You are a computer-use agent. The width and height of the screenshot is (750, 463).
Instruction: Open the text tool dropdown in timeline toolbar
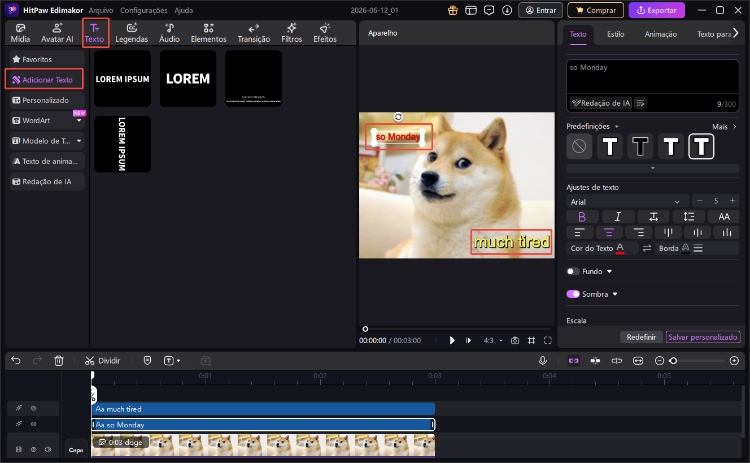178,361
